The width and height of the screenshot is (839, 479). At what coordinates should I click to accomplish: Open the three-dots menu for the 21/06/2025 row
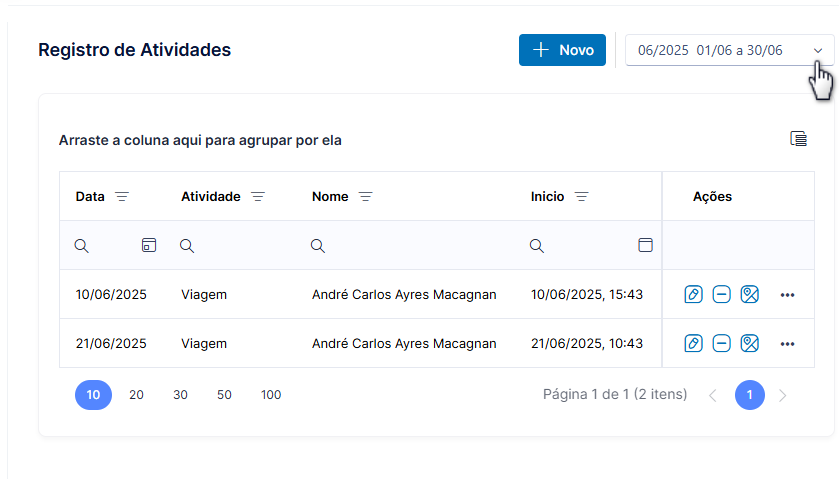pos(787,344)
